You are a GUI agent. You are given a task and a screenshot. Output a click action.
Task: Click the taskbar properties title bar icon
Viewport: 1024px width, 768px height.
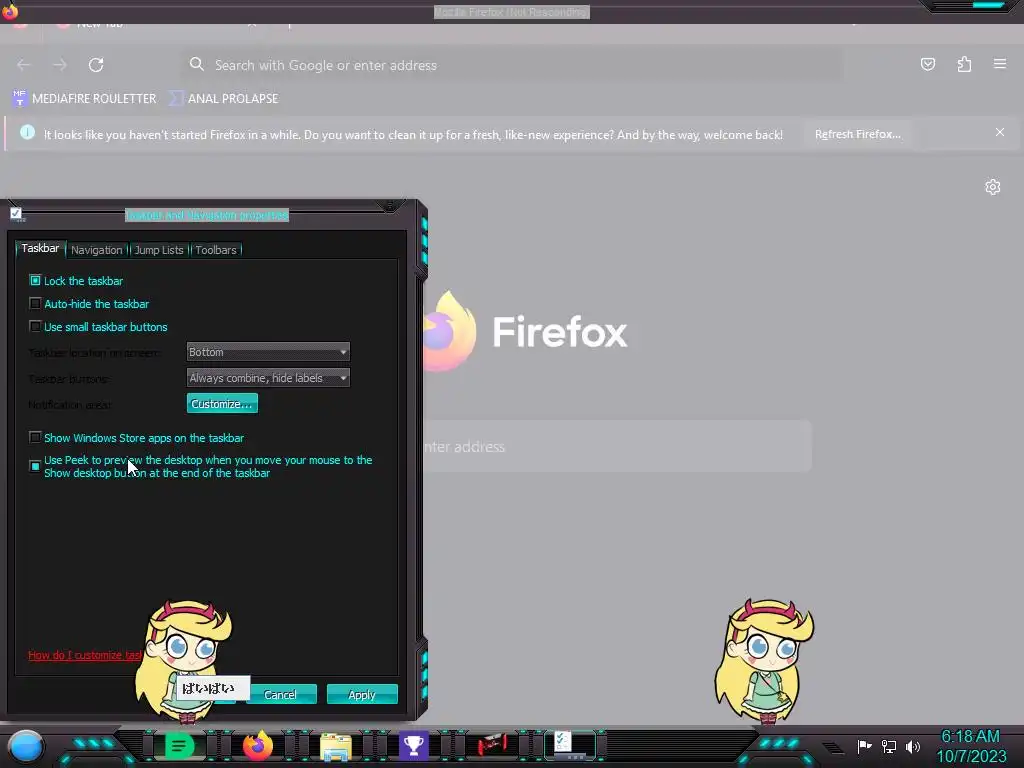[16, 214]
